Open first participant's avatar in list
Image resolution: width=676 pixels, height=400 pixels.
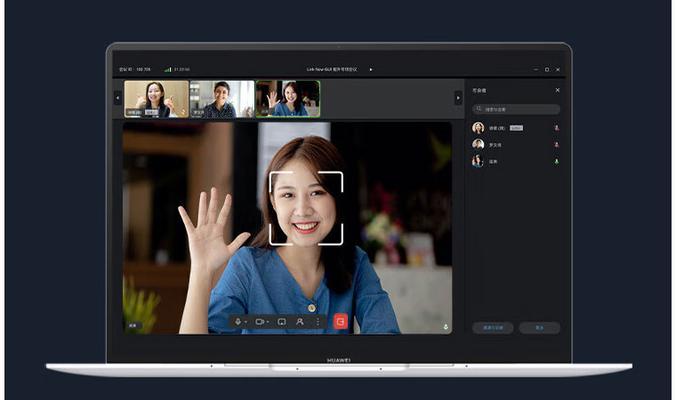(x=478, y=128)
